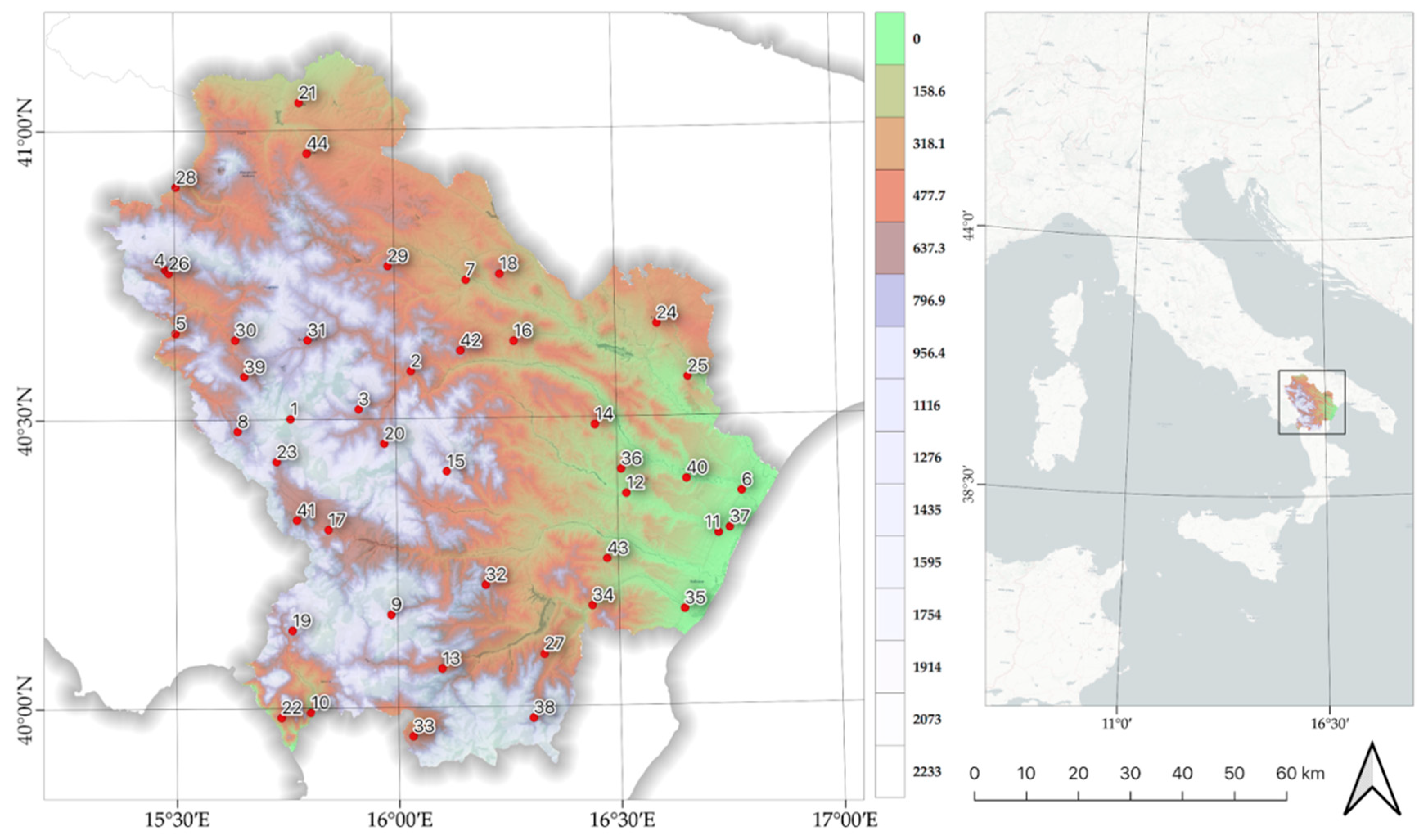This screenshot has width=1428, height=840.
Task: Click the marker numbered 7
Action: [466, 280]
